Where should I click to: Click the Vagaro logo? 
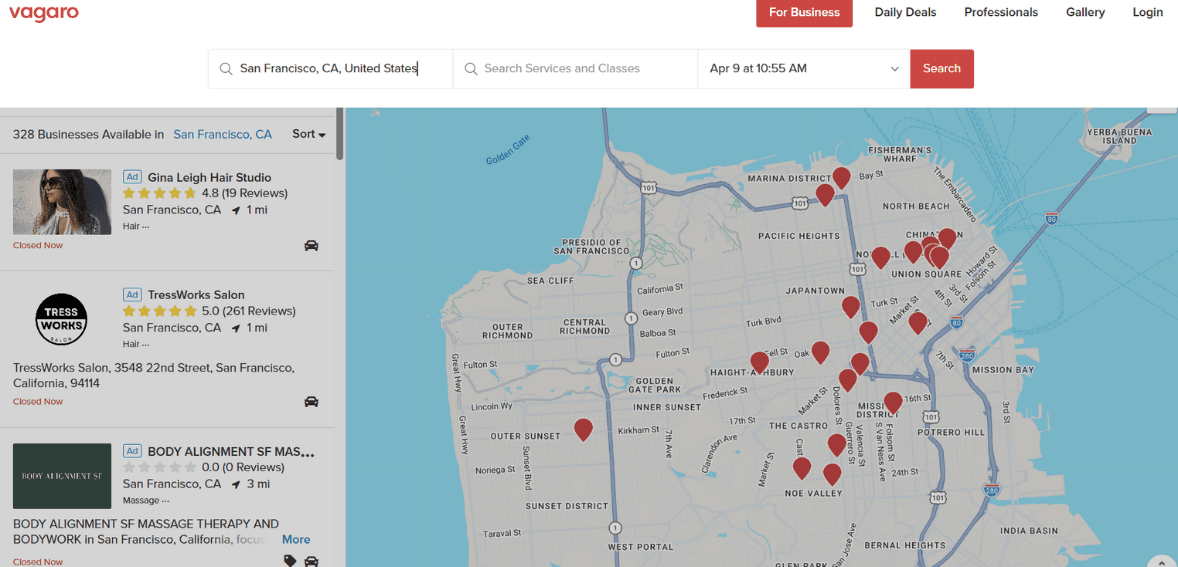click(x=44, y=13)
